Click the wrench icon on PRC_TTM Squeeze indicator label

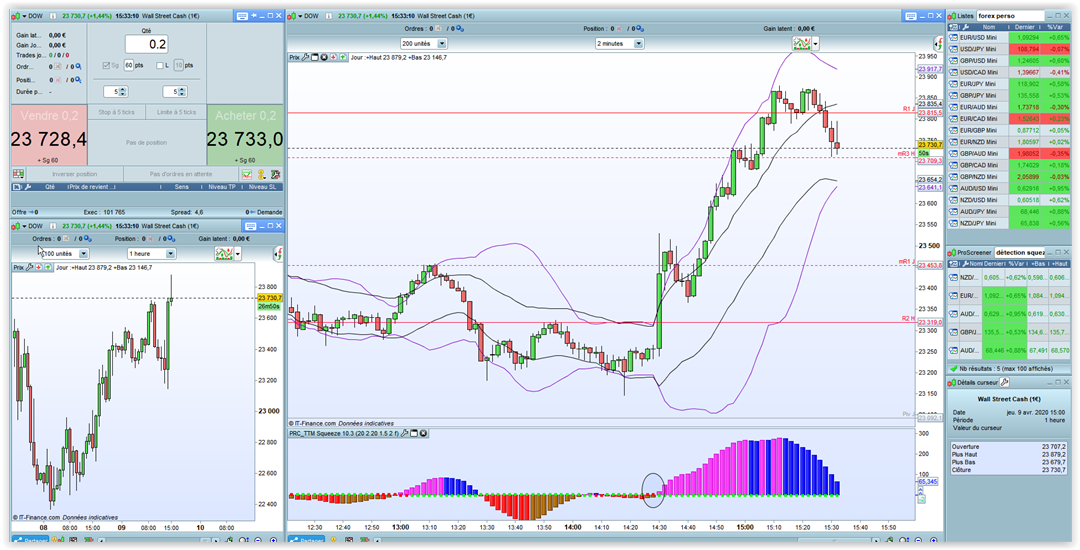coord(404,433)
